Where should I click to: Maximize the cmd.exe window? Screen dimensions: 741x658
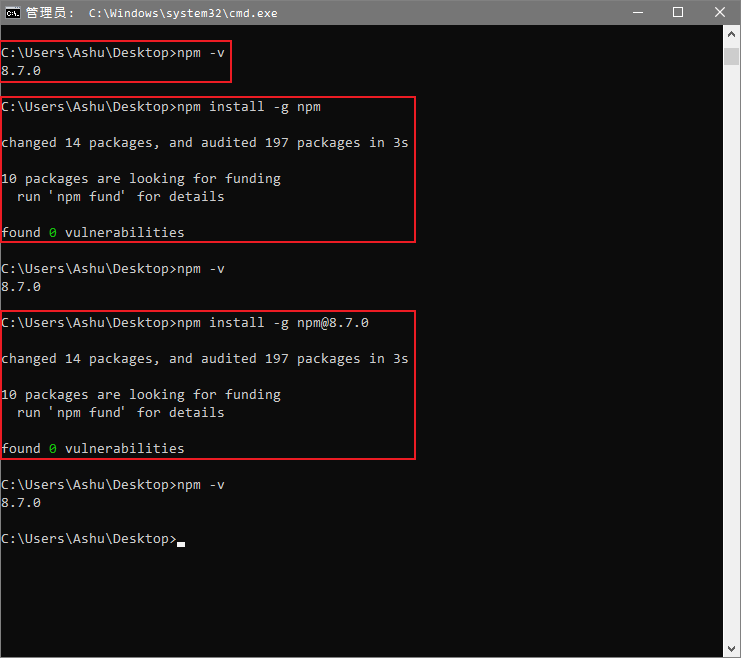tap(678, 13)
